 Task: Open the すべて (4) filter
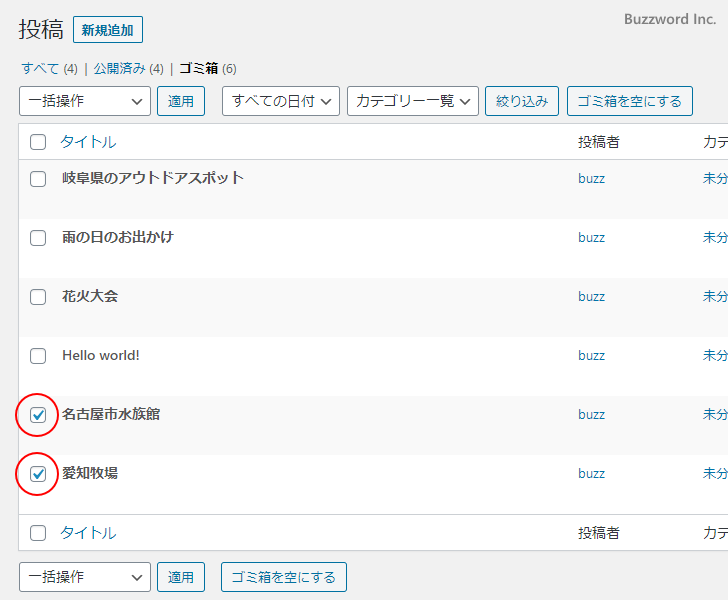50,69
